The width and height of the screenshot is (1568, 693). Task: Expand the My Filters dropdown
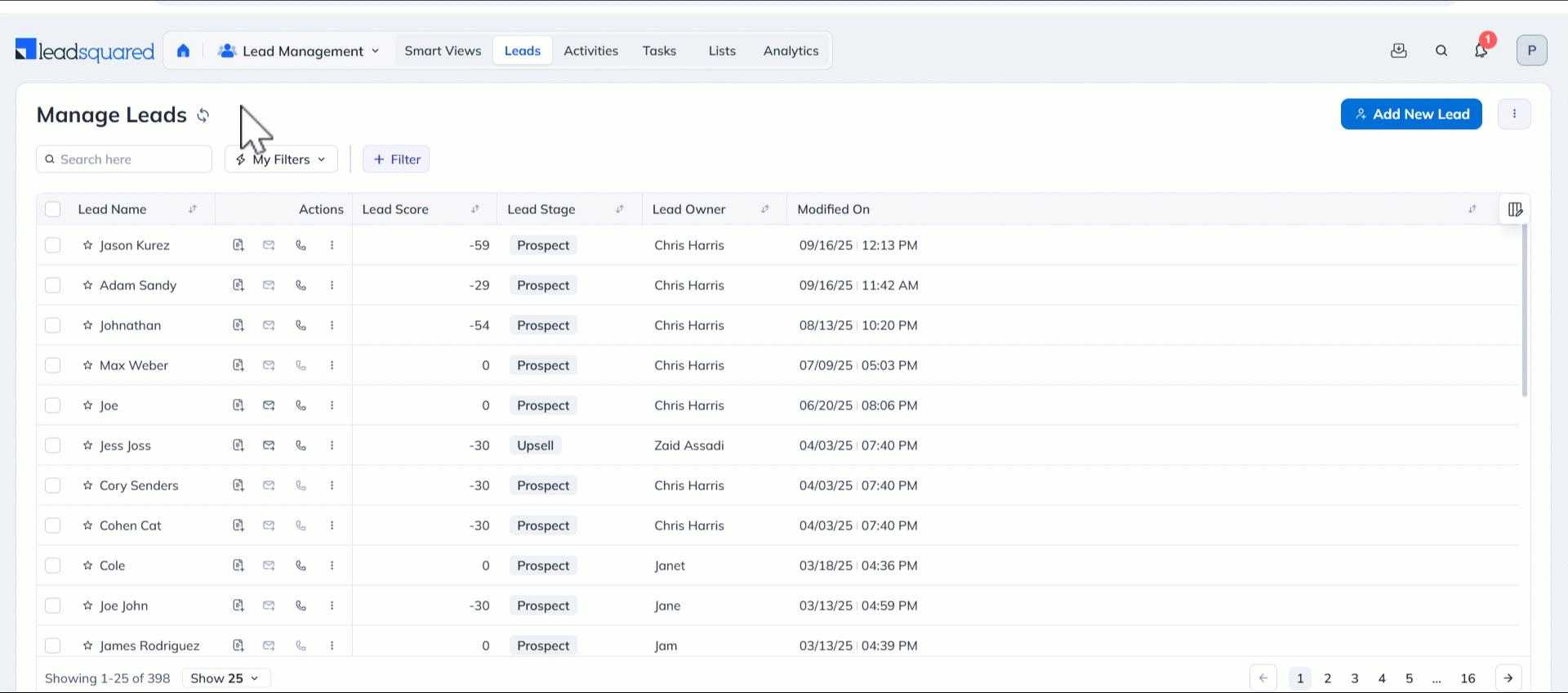pyautogui.click(x=281, y=159)
